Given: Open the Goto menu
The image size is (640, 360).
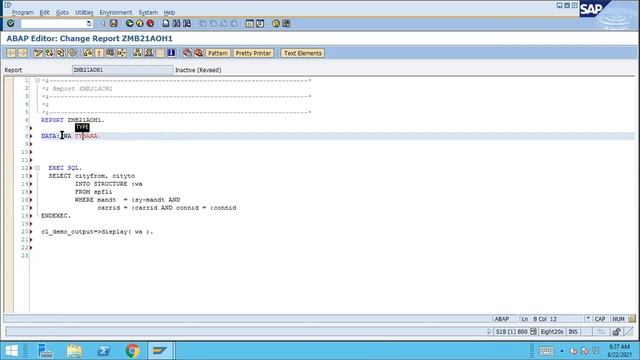Looking at the screenshot, I should (62, 13).
